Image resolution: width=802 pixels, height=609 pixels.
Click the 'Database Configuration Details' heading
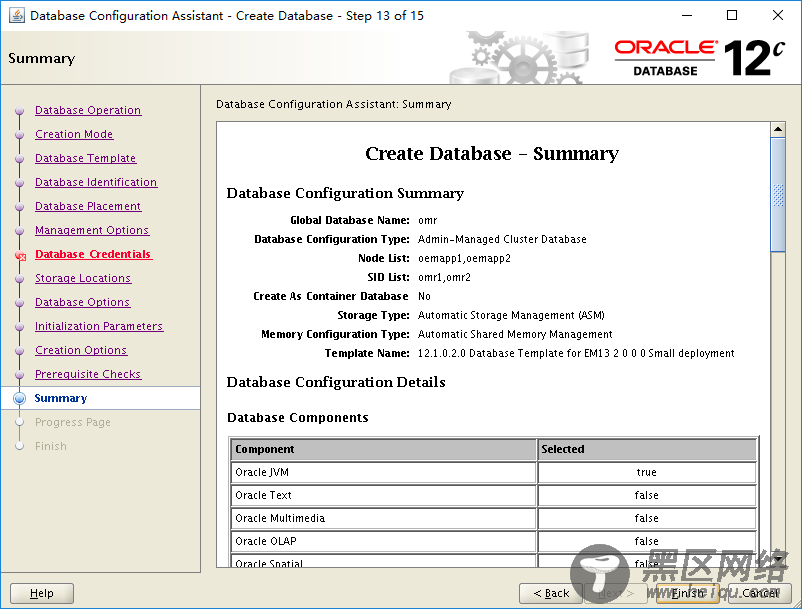(x=336, y=382)
